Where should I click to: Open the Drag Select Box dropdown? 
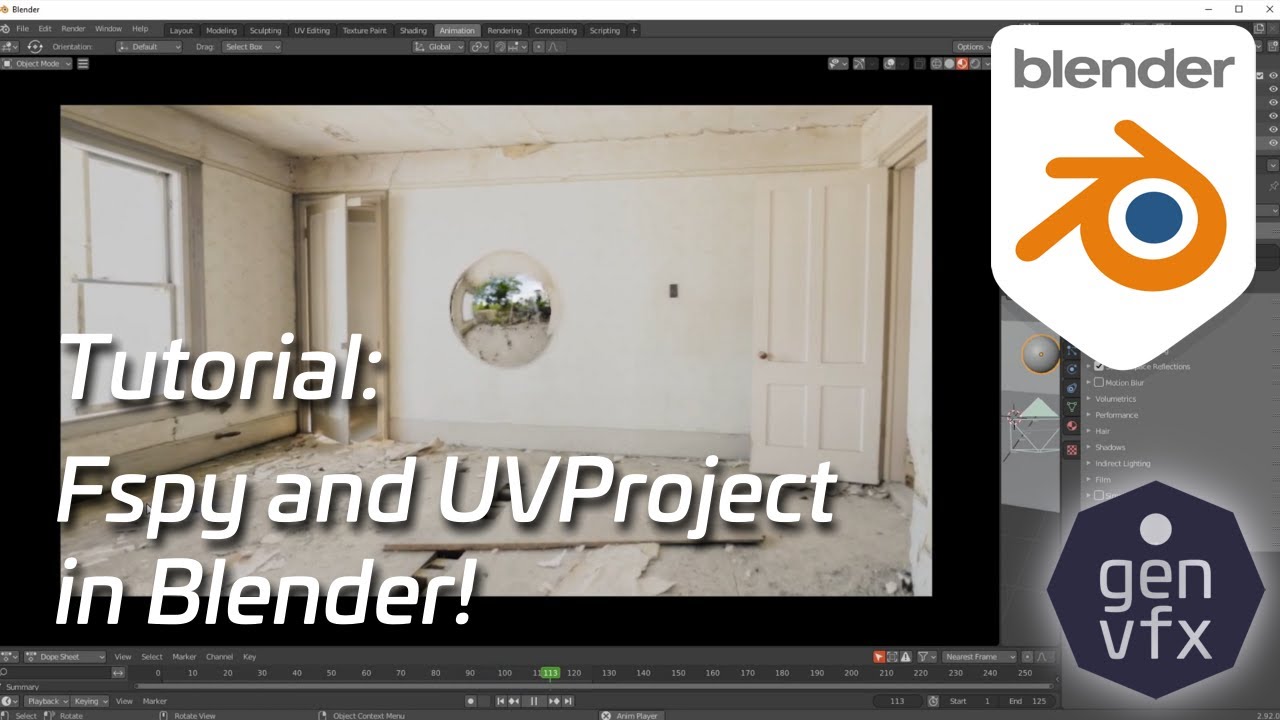tap(252, 47)
